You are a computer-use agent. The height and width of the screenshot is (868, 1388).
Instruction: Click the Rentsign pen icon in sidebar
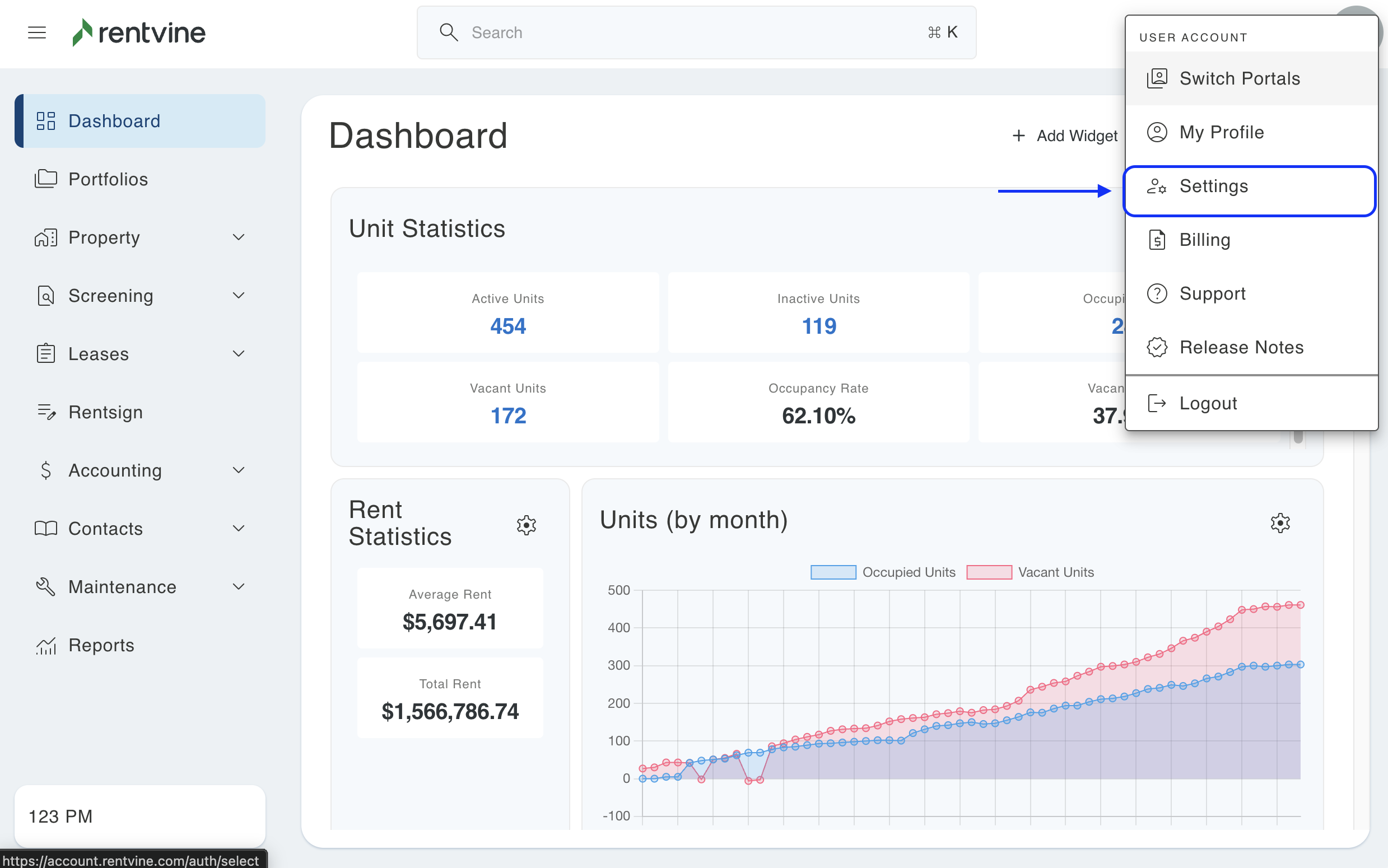(46, 412)
